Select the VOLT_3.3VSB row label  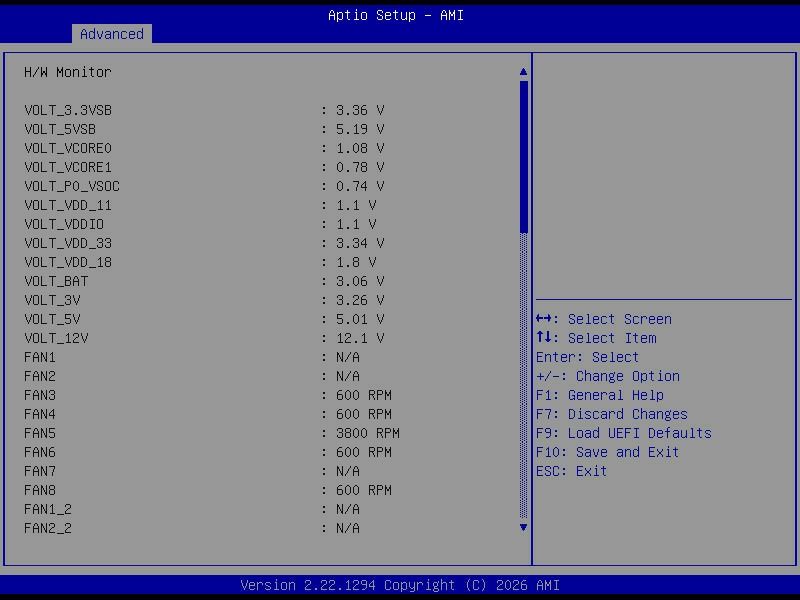68,110
